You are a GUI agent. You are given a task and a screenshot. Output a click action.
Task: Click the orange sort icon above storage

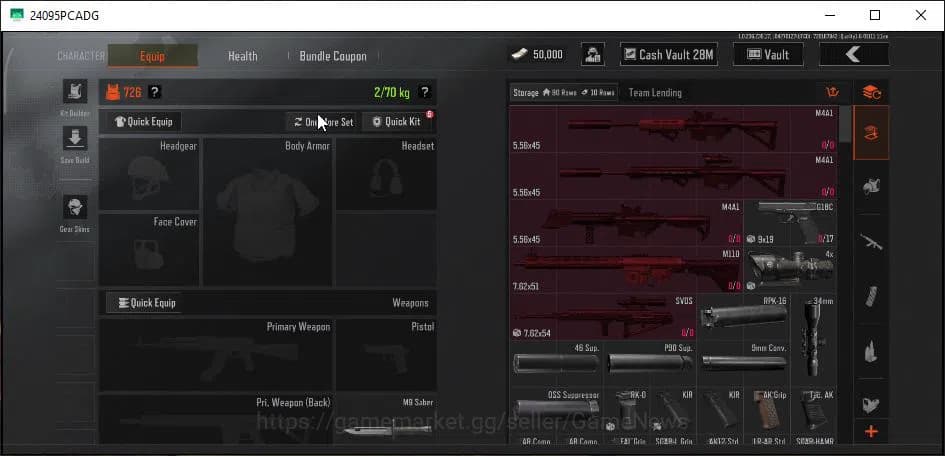832,92
